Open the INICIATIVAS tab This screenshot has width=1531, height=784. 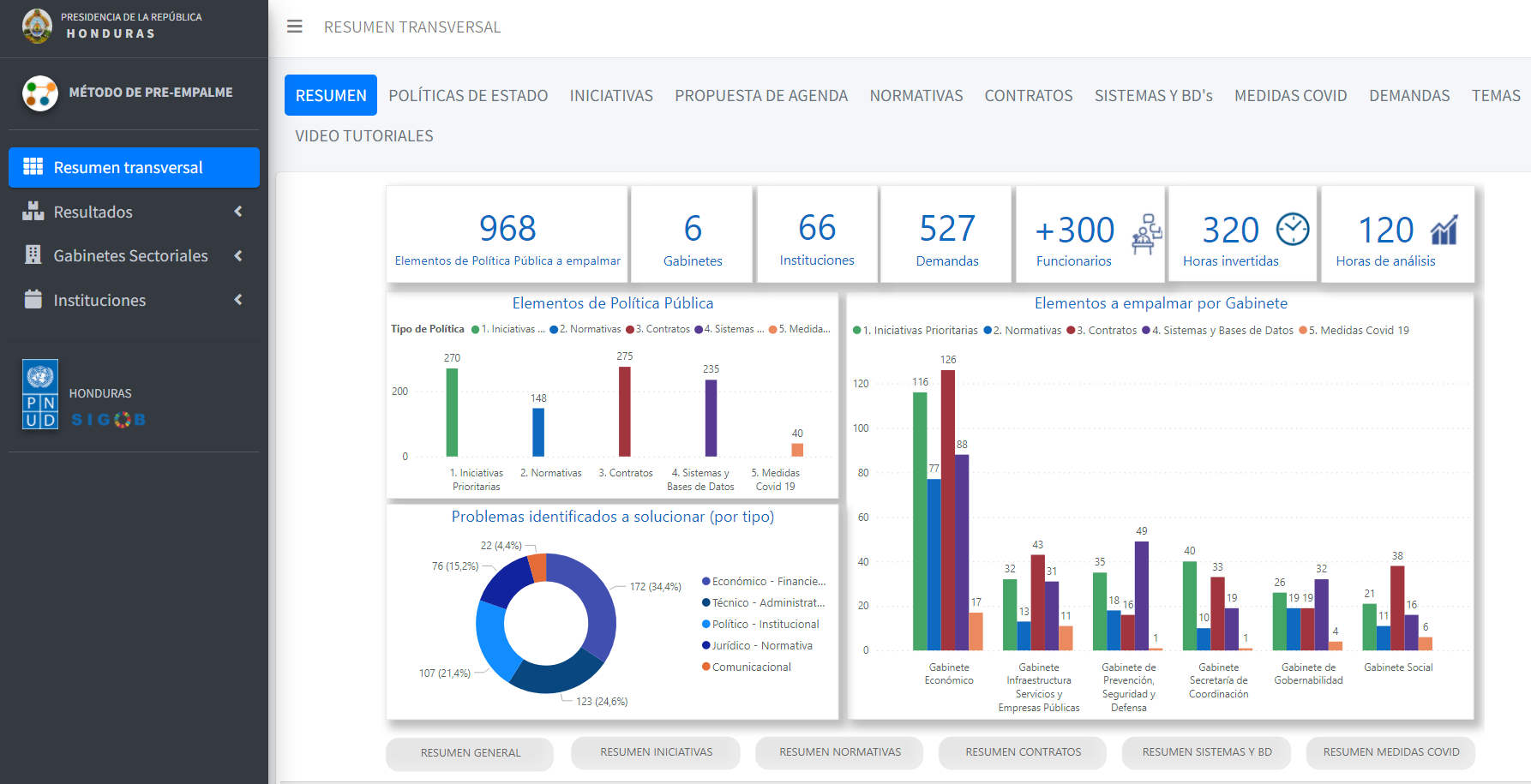pos(611,95)
